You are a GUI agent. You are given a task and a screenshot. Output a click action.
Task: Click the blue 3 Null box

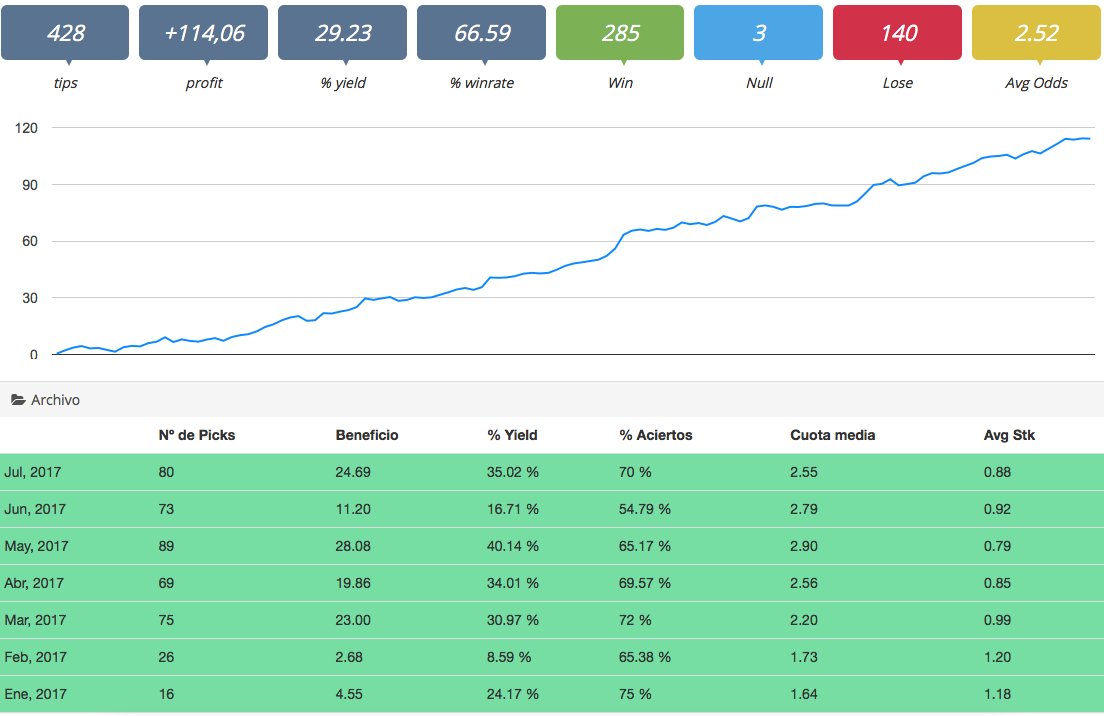758,32
